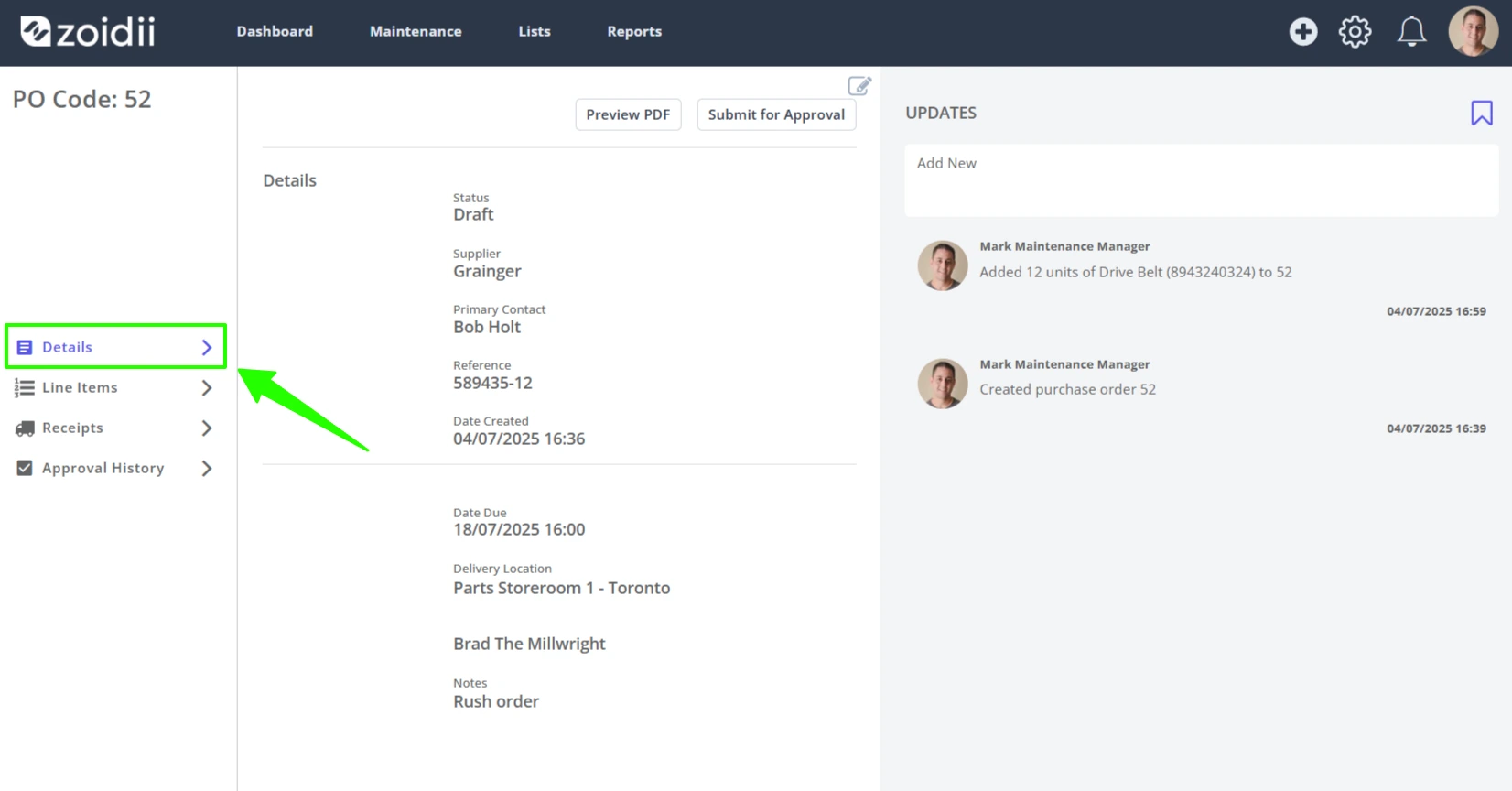Click Mark's avatar on Drive Belt update

coord(943,265)
